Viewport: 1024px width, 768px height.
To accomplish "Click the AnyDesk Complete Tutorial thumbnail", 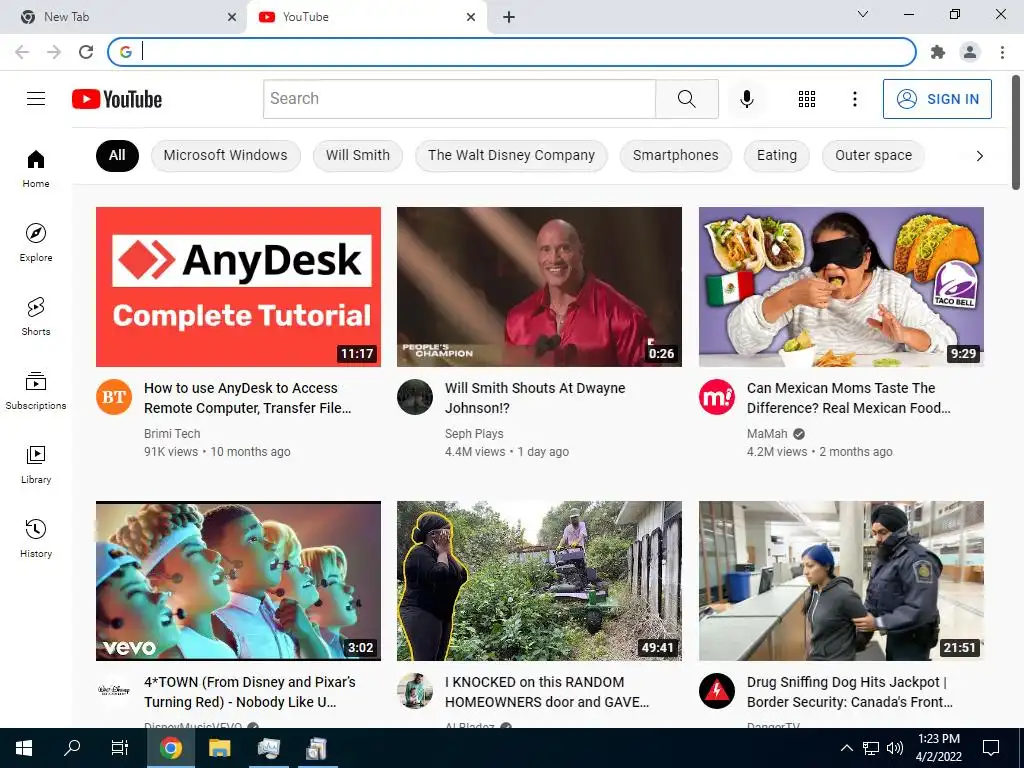I will (x=238, y=287).
